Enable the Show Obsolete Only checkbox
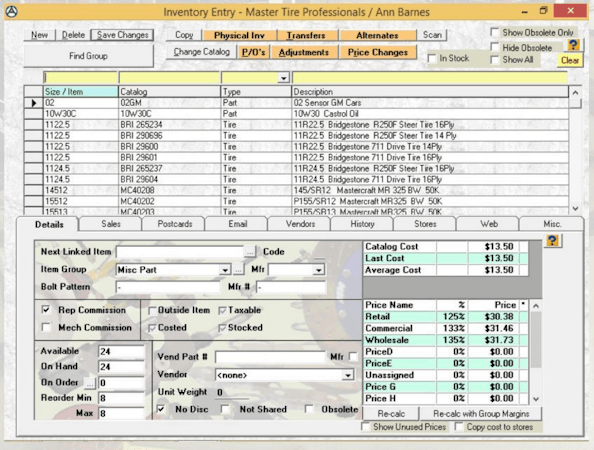Image resolution: width=594 pixels, height=450 pixels. [495, 32]
